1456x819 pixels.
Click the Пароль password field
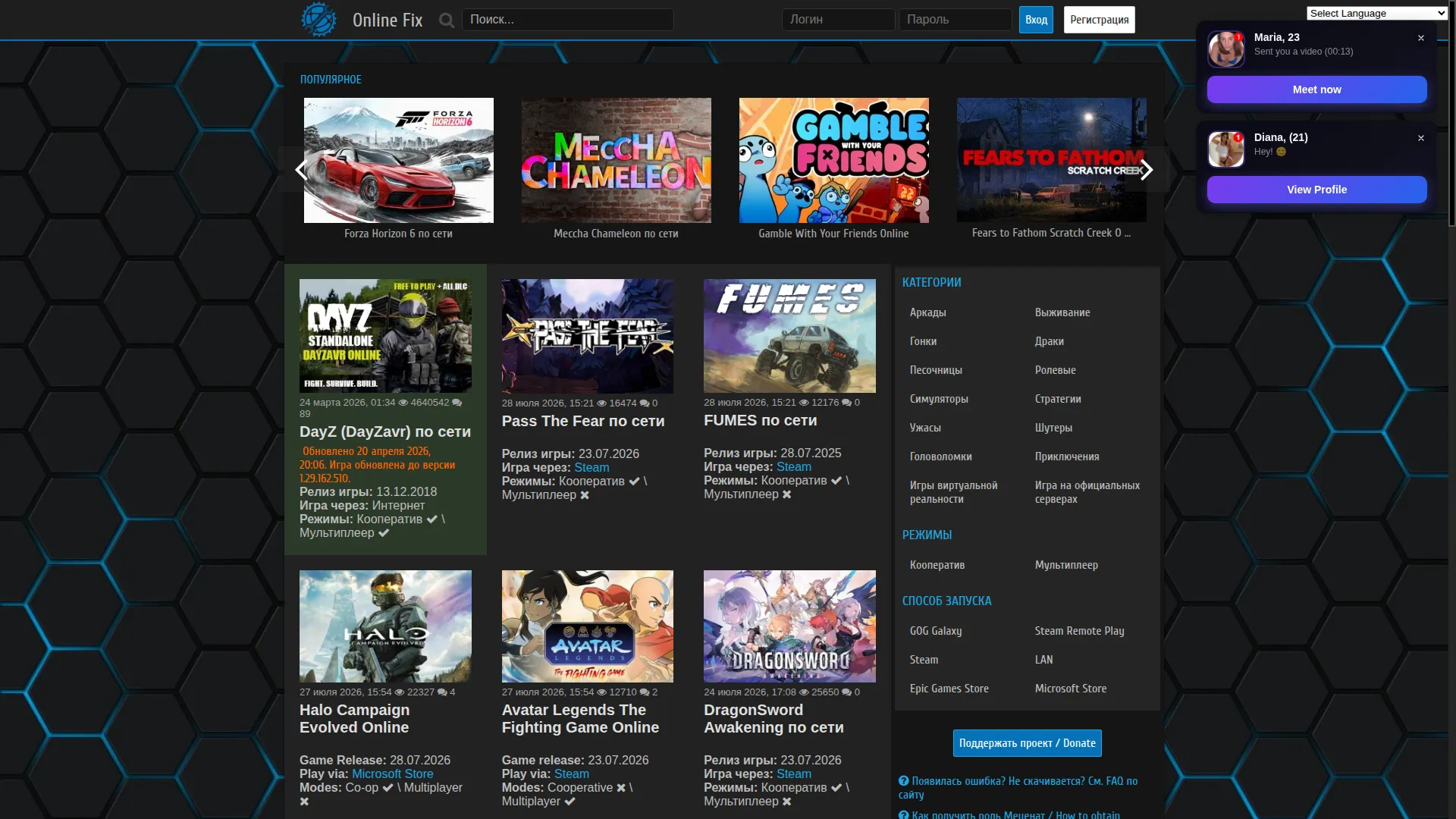(955, 20)
